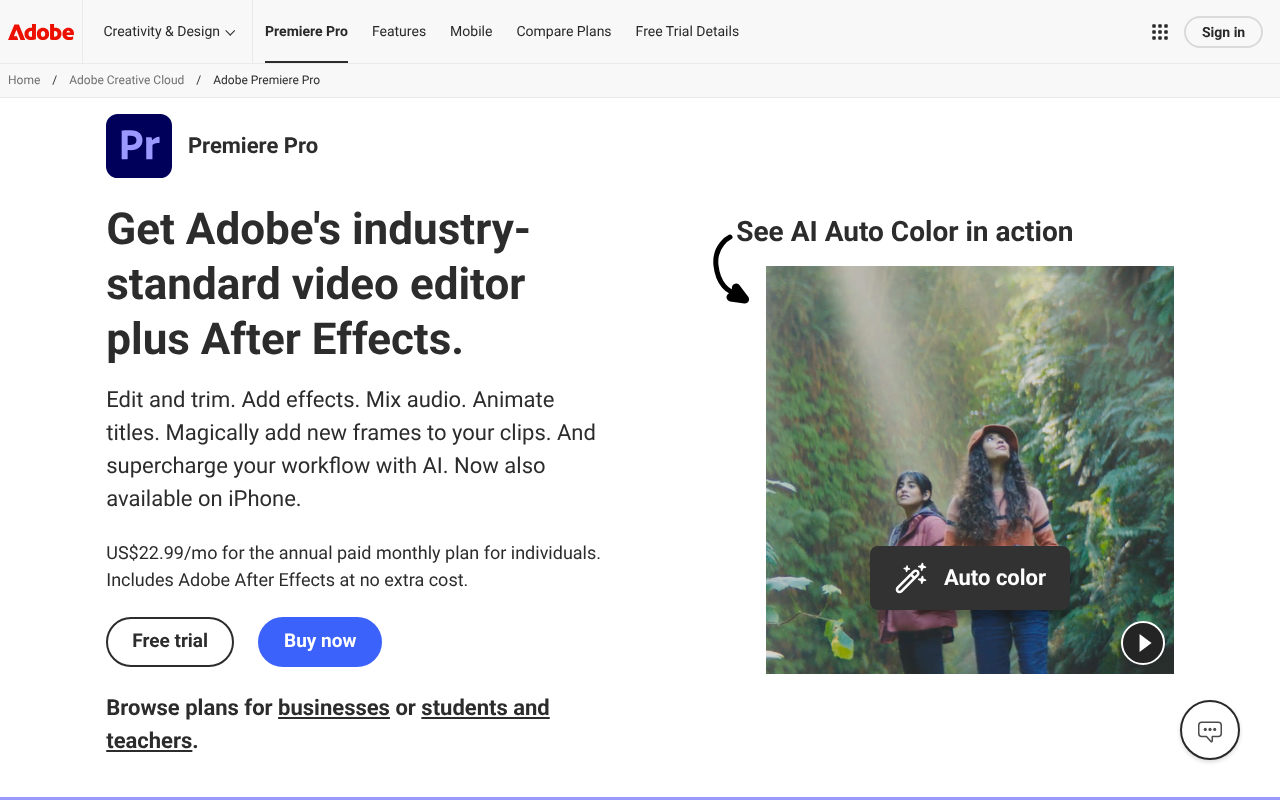Click the Auto color magic wand icon
1280x800 pixels.
910,578
